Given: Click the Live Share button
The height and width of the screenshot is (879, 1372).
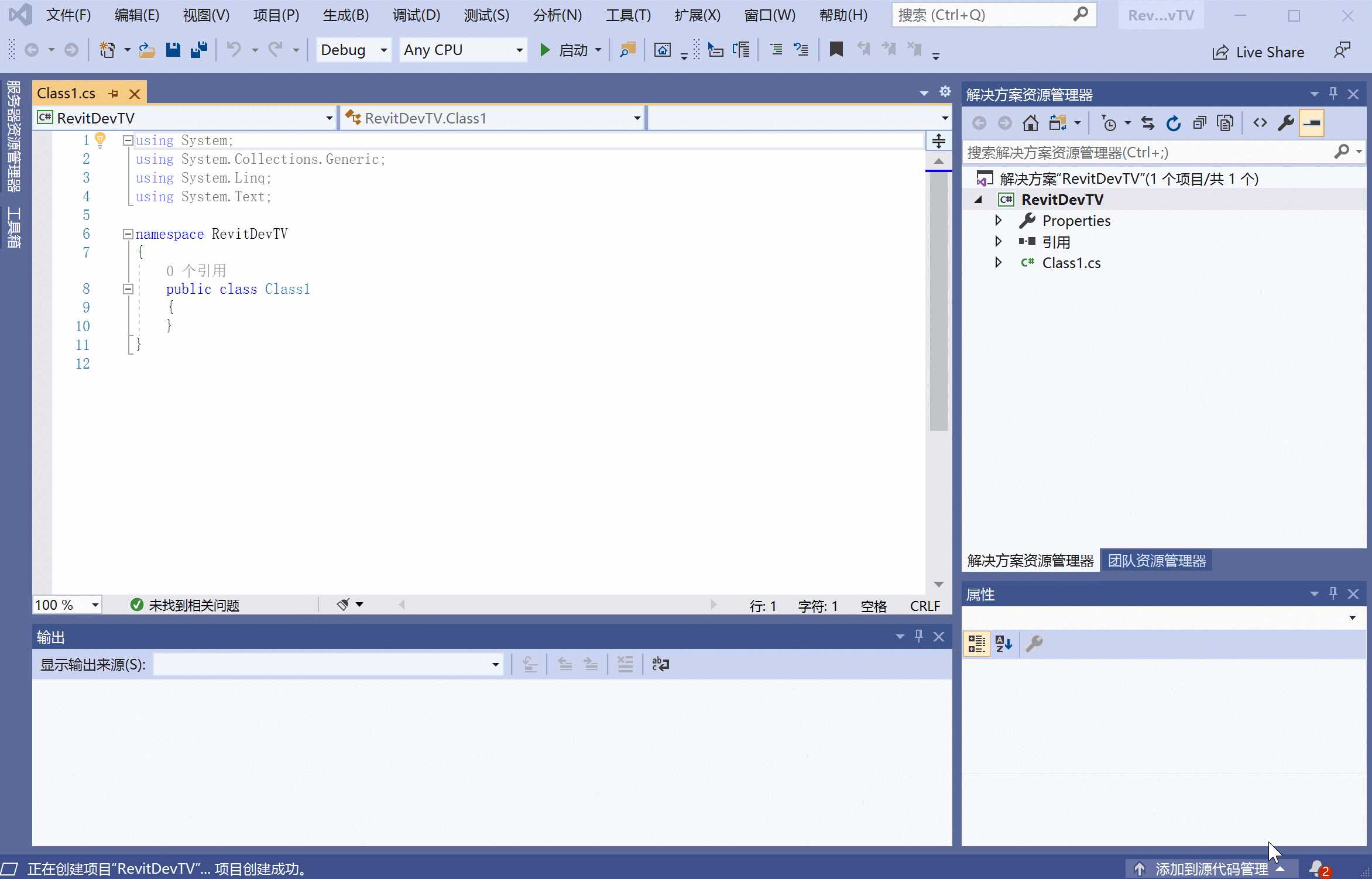Looking at the screenshot, I should tap(1258, 52).
